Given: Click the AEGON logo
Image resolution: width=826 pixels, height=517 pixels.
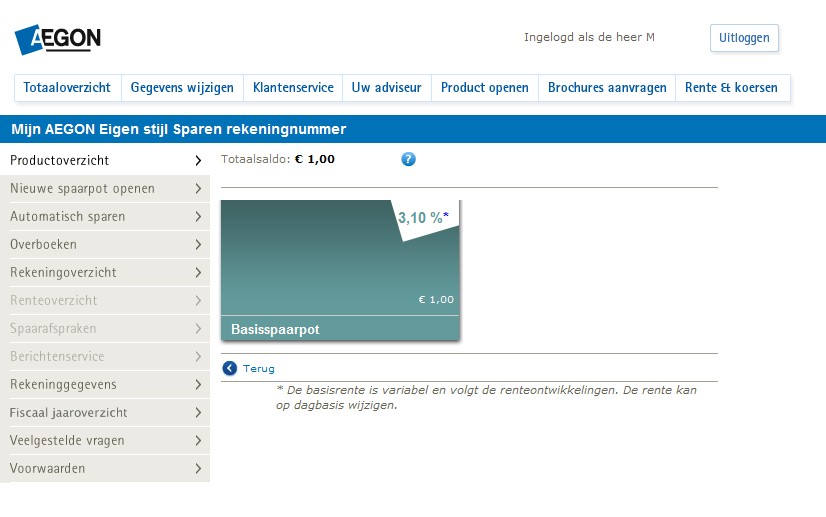Looking at the screenshot, I should [x=58, y=39].
